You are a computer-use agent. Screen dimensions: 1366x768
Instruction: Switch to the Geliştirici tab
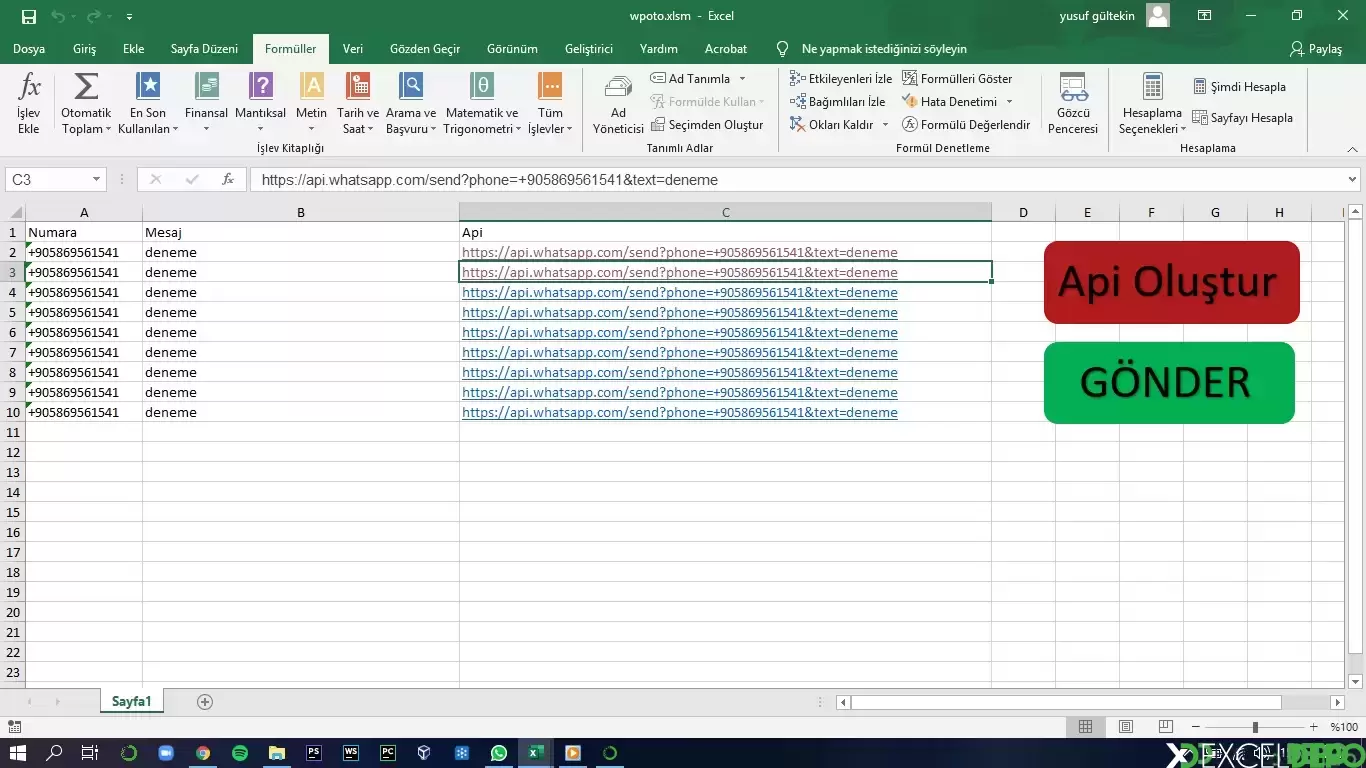[589, 49]
